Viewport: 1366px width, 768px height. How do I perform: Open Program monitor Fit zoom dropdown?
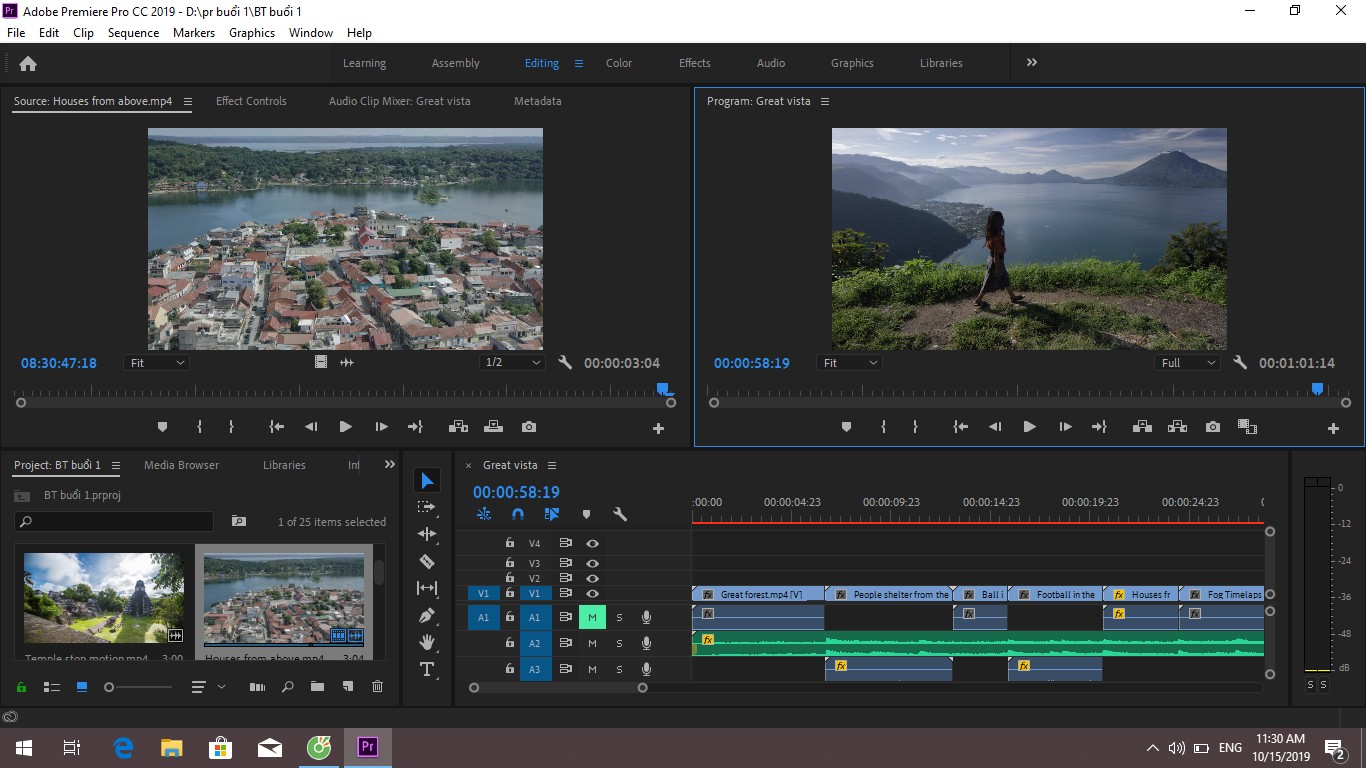coord(849,363)
